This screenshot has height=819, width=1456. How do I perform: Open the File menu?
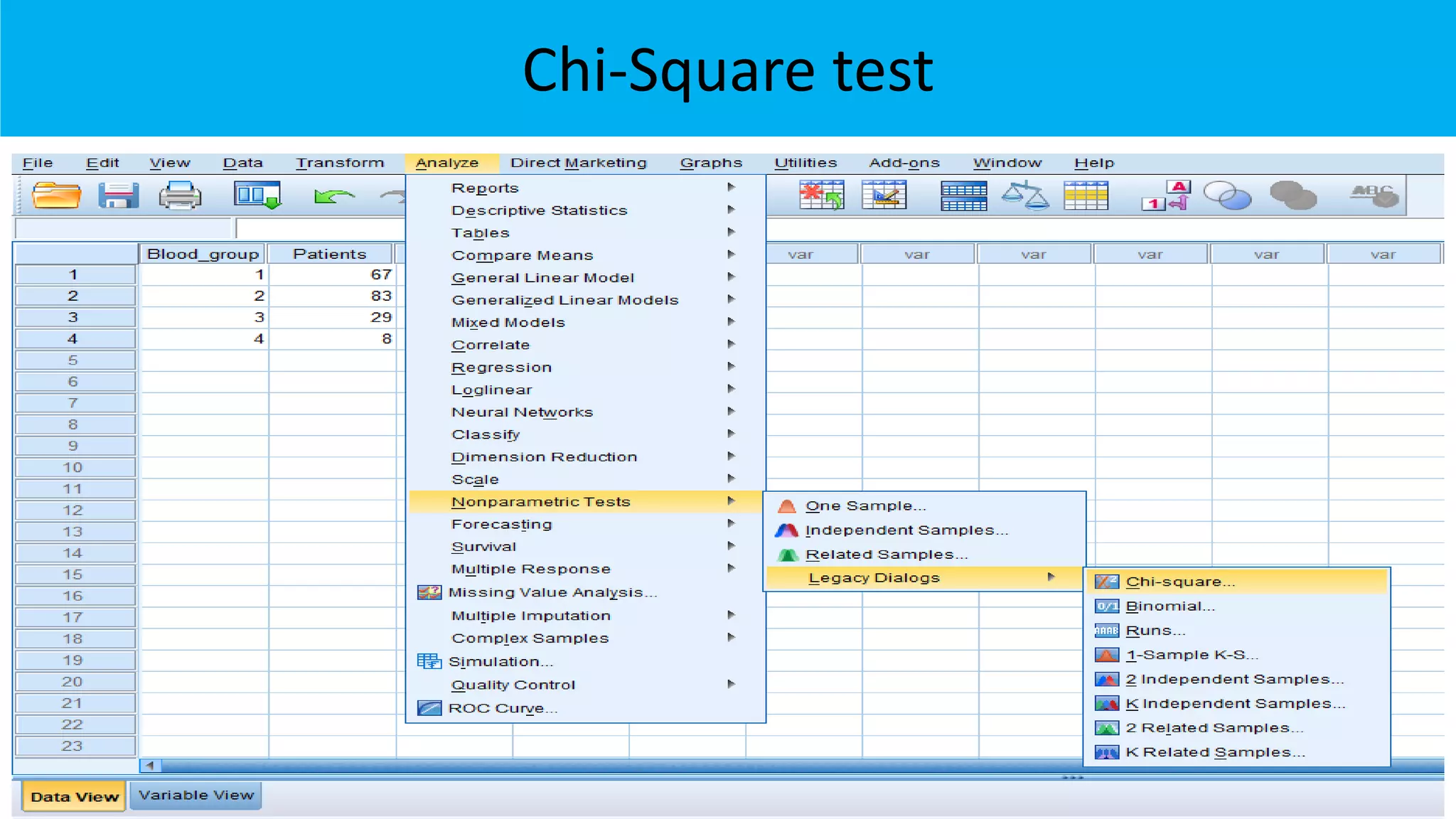[x=38, y=163]
